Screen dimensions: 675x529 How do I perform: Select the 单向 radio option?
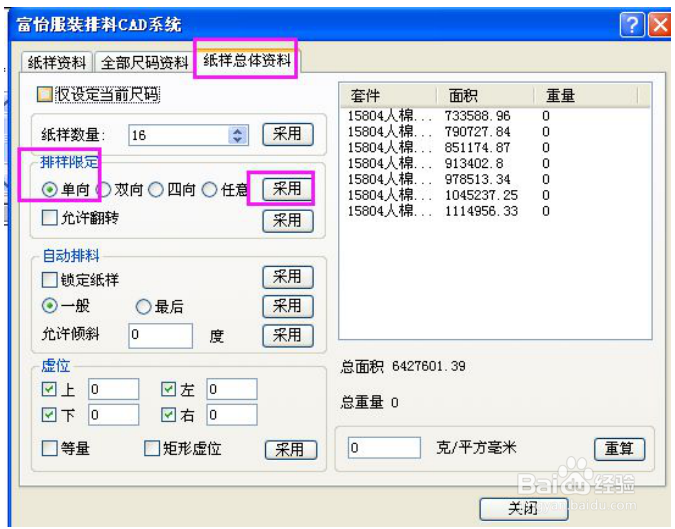pyautogui.click(x=50, y=189)
